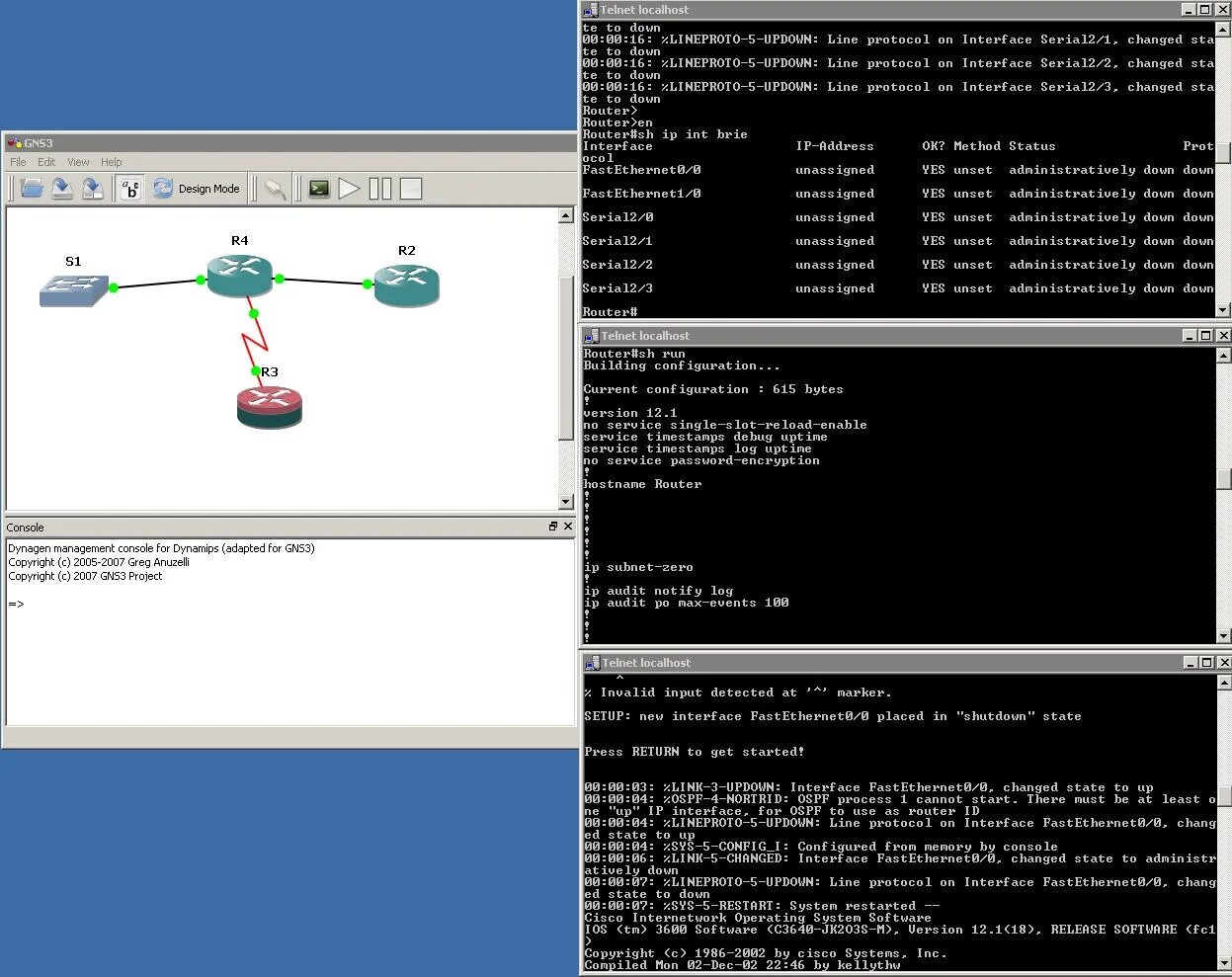The width and height of the screenshot is (1232, 977).
Task: Pause all devices with the pause button
Action: pyautogui.click(x=380, y=188)
